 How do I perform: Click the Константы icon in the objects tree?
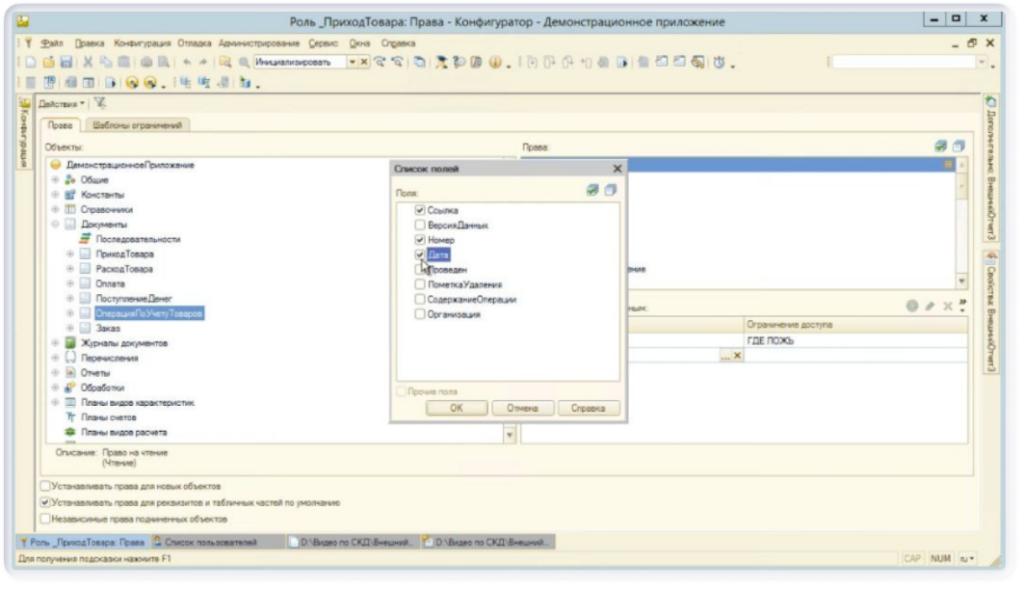tap(72, 194)
